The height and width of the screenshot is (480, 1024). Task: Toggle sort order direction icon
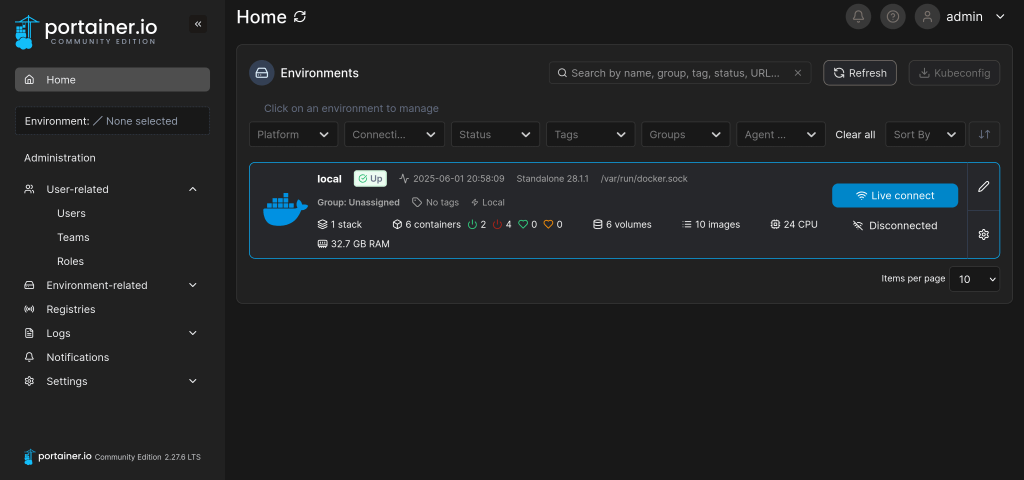coord(984,135)
